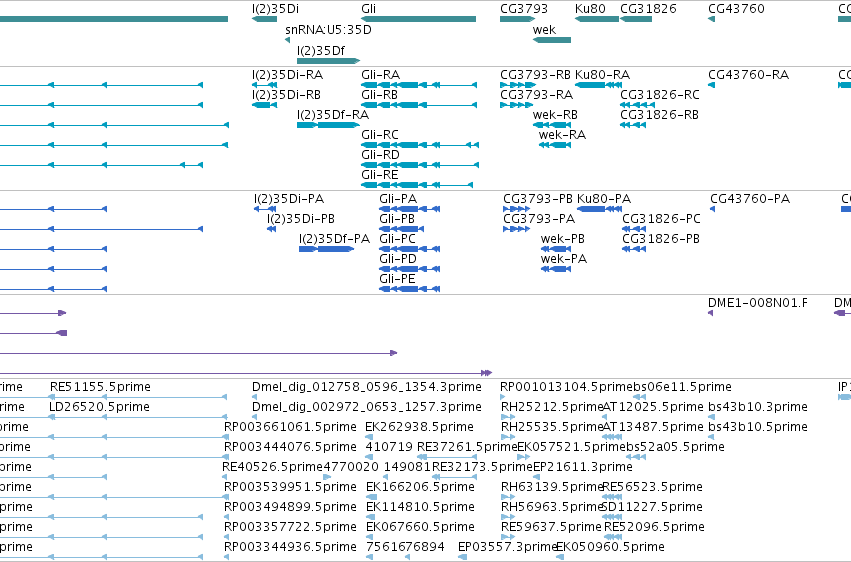Screen dimensions: 851x562
Task: Select the RP003357722.5prime EST label
Action: click(290, 527)
